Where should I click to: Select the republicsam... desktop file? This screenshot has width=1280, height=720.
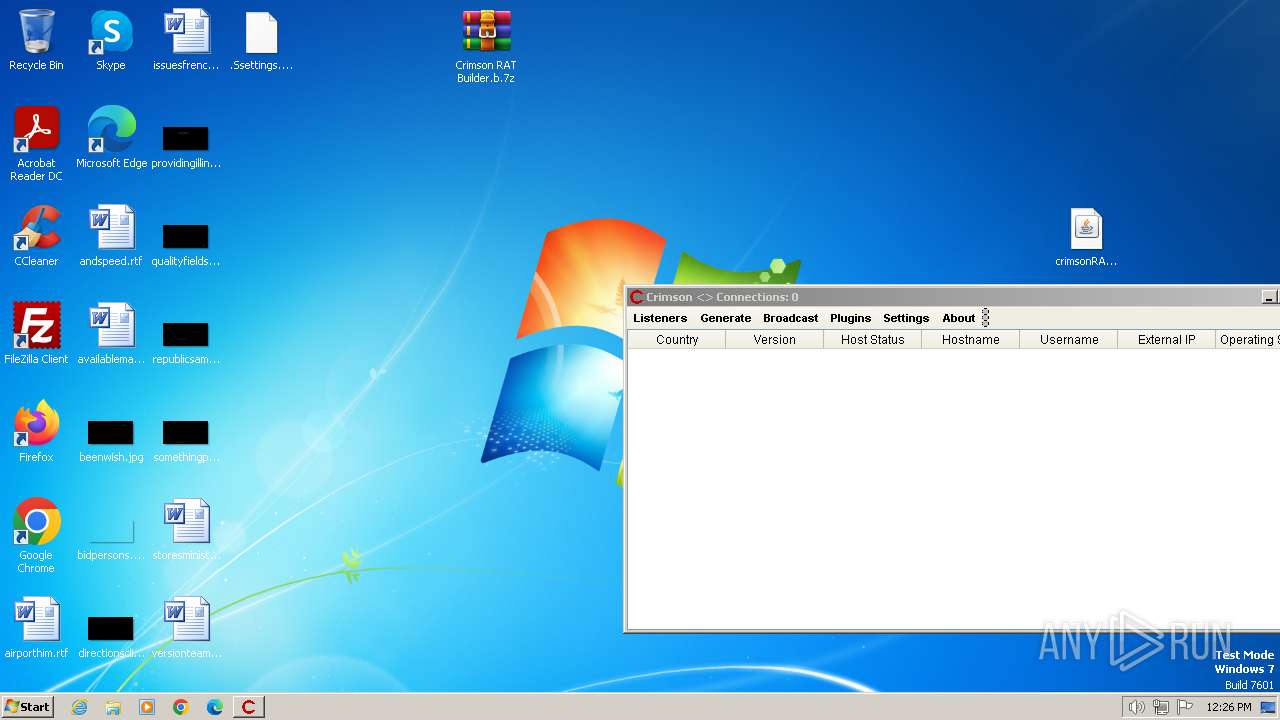[186, 342]
